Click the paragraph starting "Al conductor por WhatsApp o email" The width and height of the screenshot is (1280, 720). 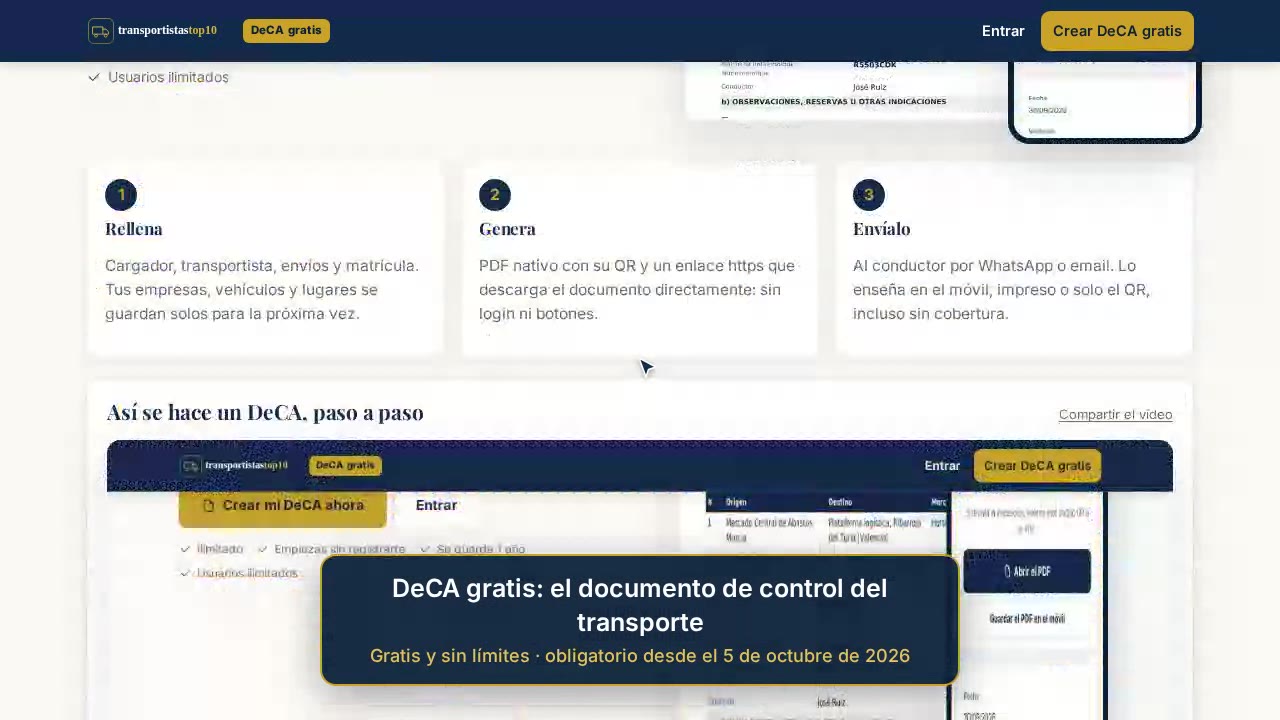(x=1001, y=290)
